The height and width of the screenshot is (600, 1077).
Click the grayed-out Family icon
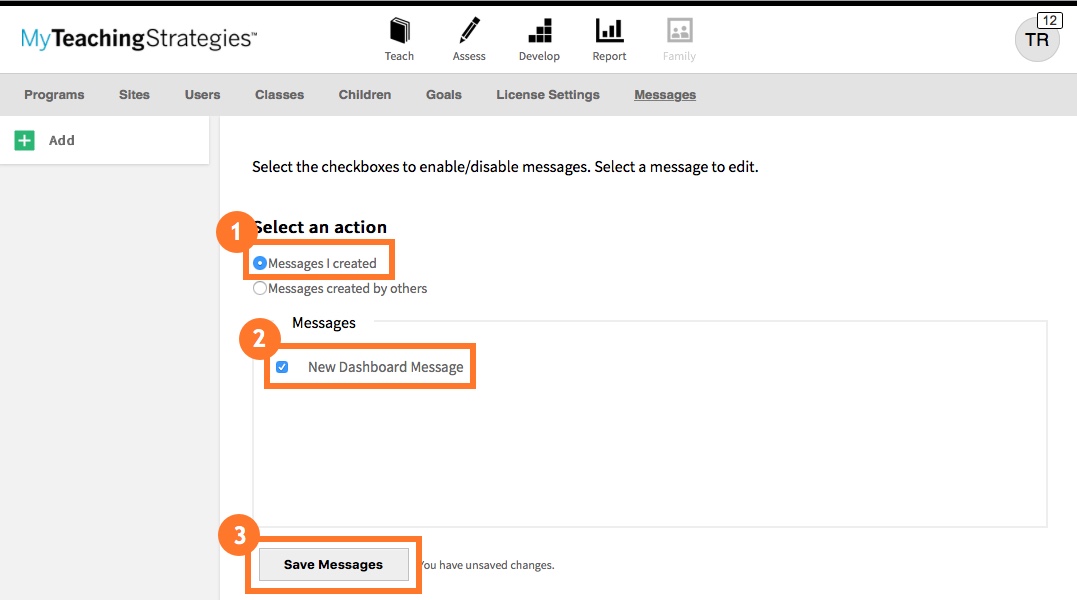(x=678, y=32)
